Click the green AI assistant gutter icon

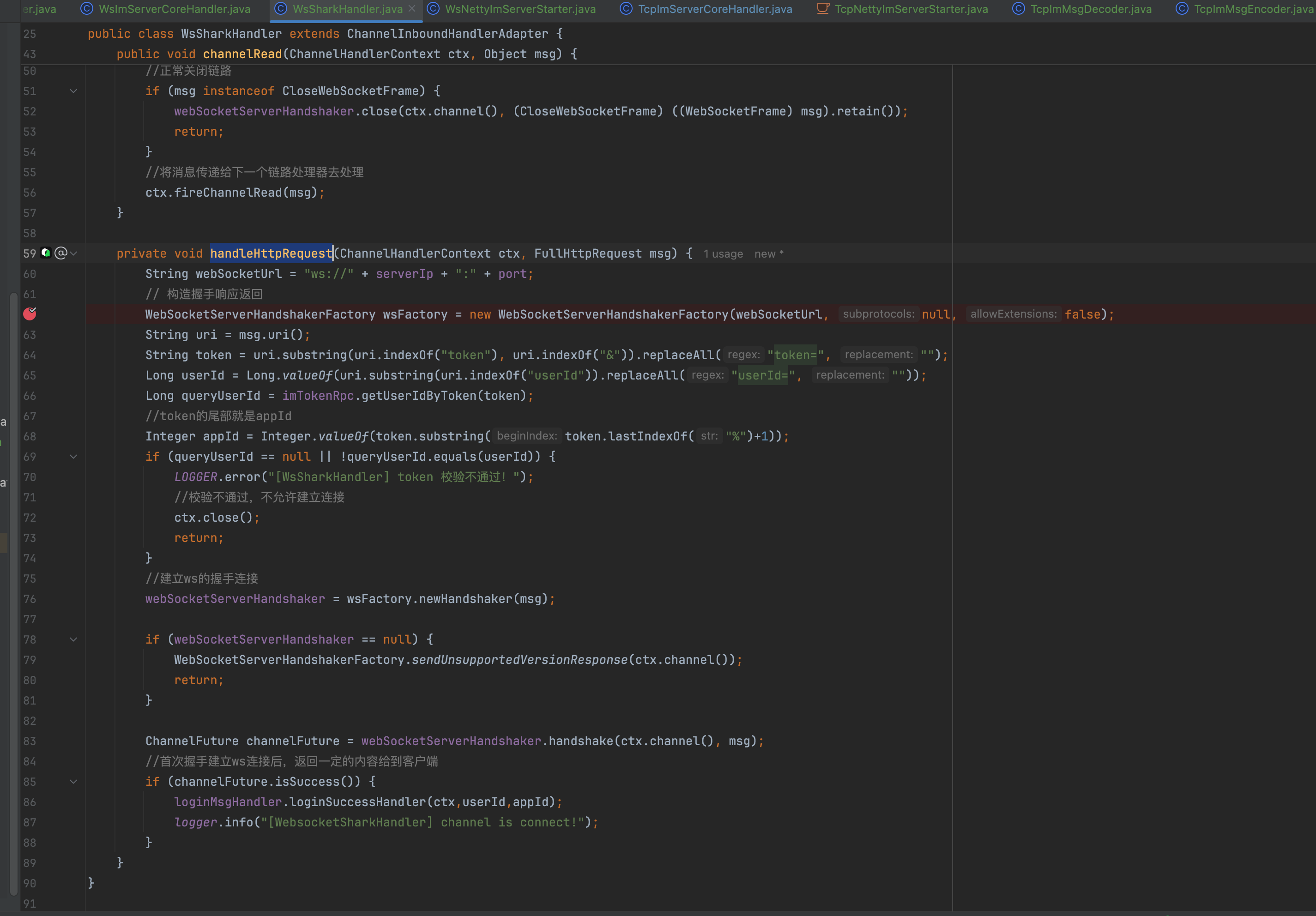pyautogui.click(x=46, y=253)
